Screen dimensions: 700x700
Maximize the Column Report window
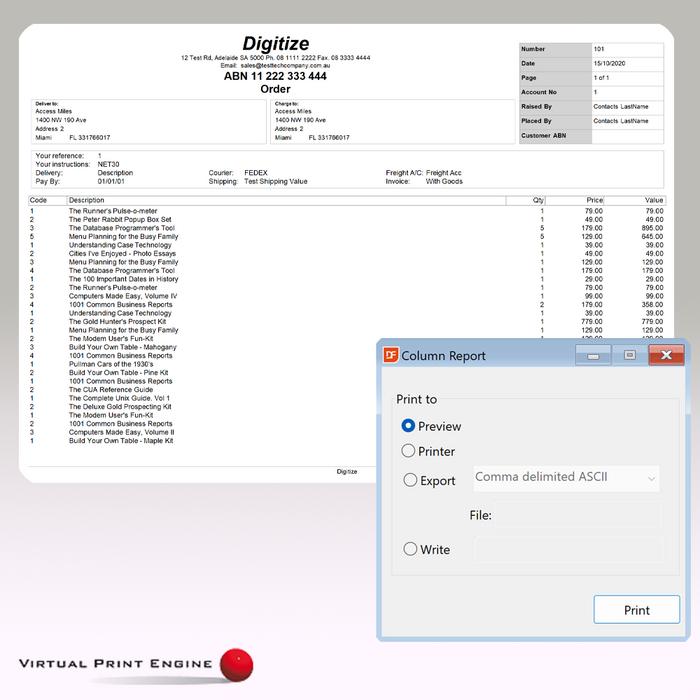[629, 354]
